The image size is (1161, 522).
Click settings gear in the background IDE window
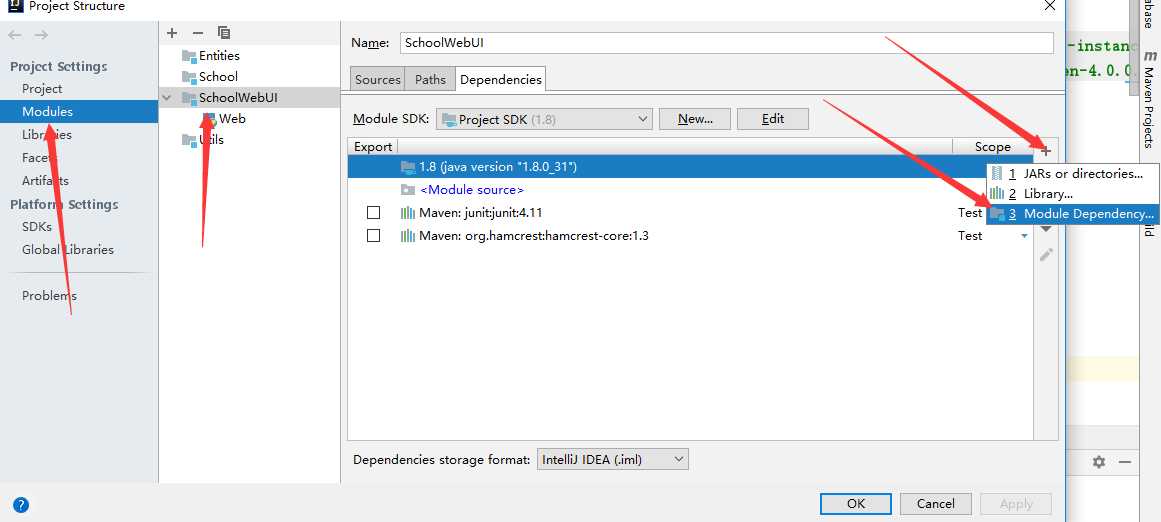point(1099,462)
